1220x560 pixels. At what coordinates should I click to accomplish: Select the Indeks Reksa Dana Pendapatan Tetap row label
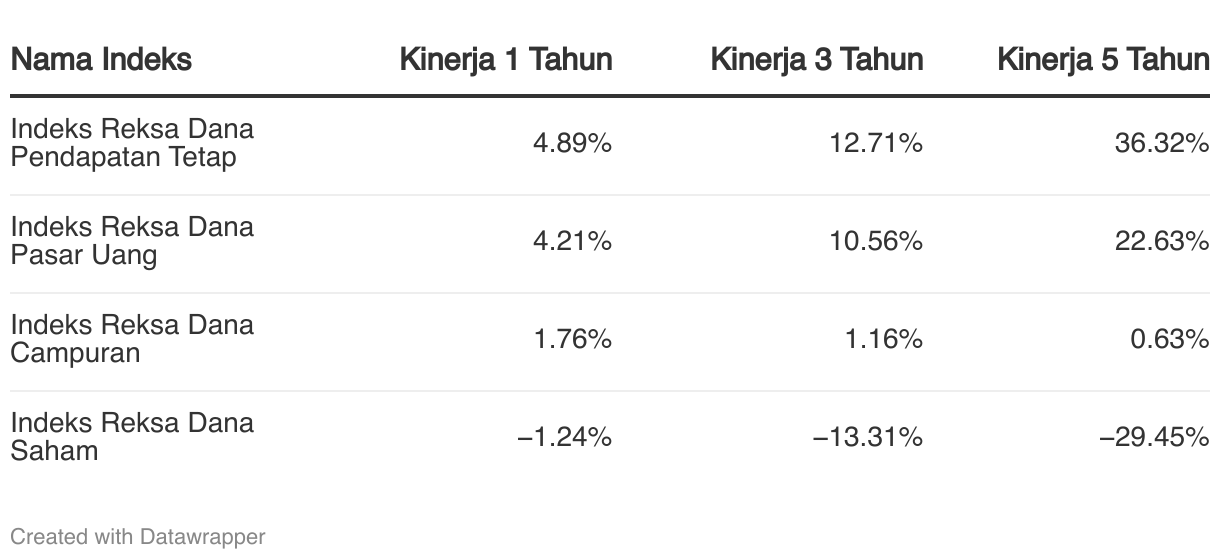[x=132, y=143]
